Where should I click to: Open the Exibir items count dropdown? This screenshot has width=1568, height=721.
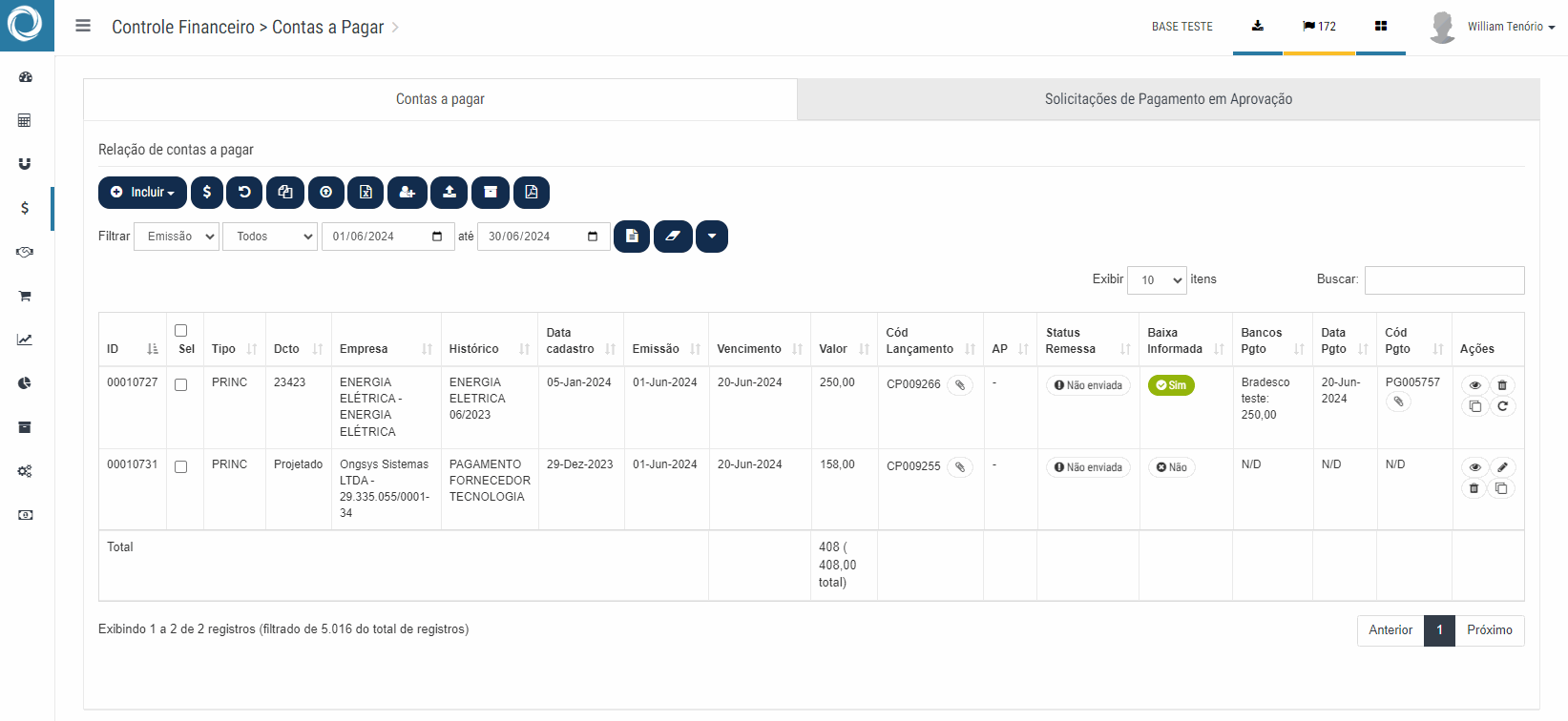point(1157,279)
